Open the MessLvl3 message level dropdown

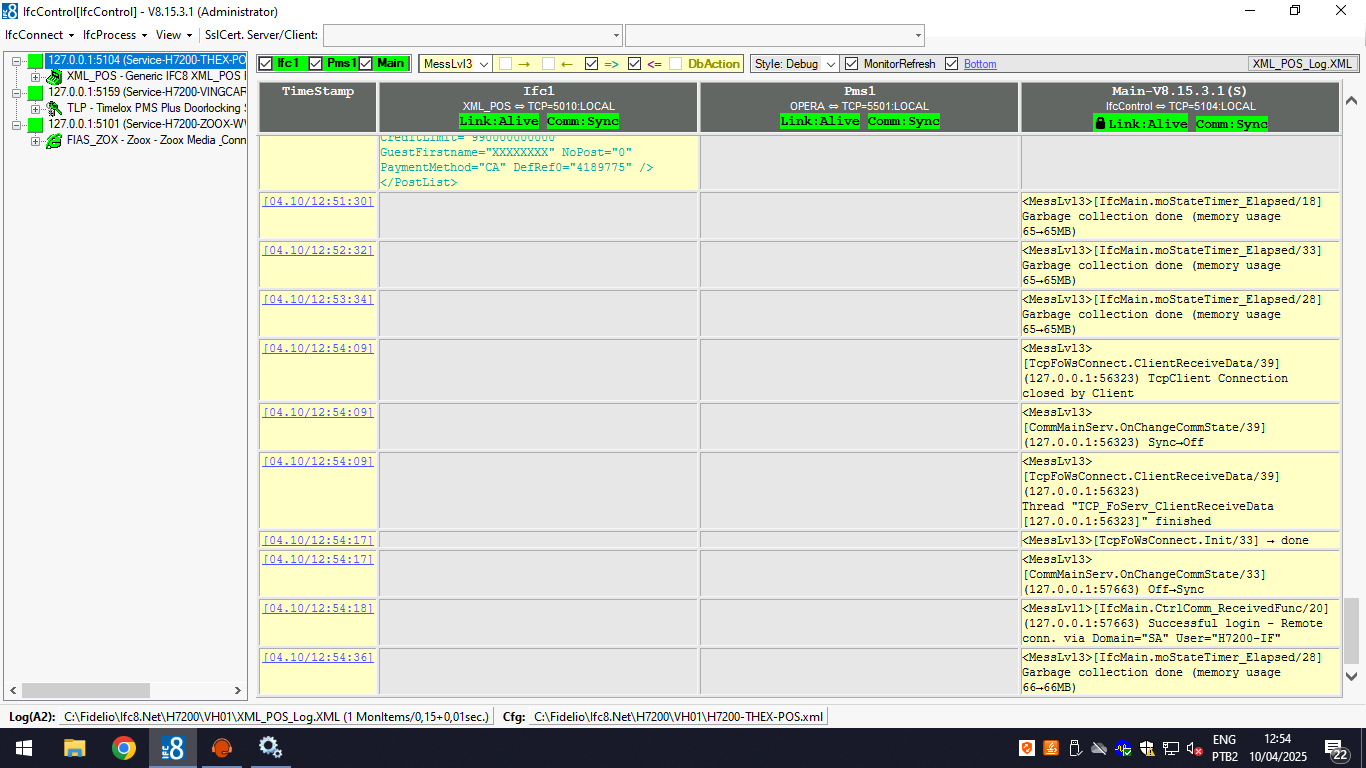(x=456, y=64)
